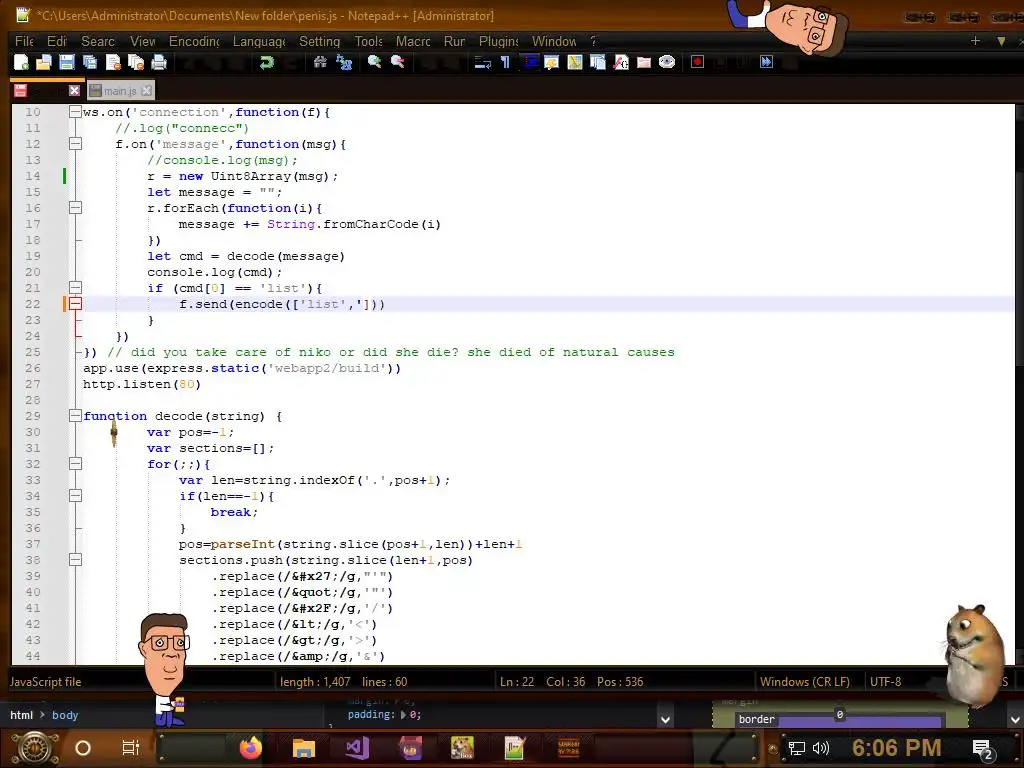This screenshot has width=1024, height=768.
Task: Open Find with the binoculars icon
Action: 320,62
